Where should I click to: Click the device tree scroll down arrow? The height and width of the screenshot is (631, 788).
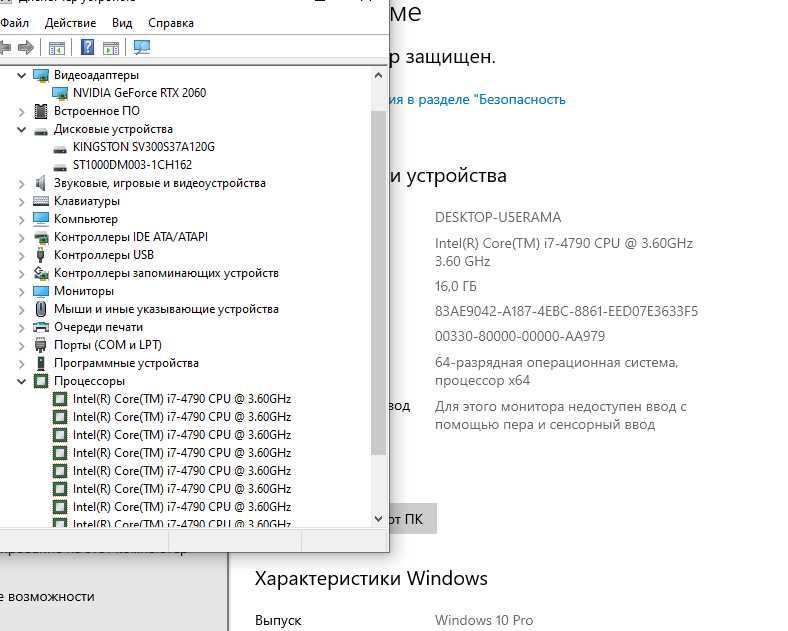pos(378,518)
